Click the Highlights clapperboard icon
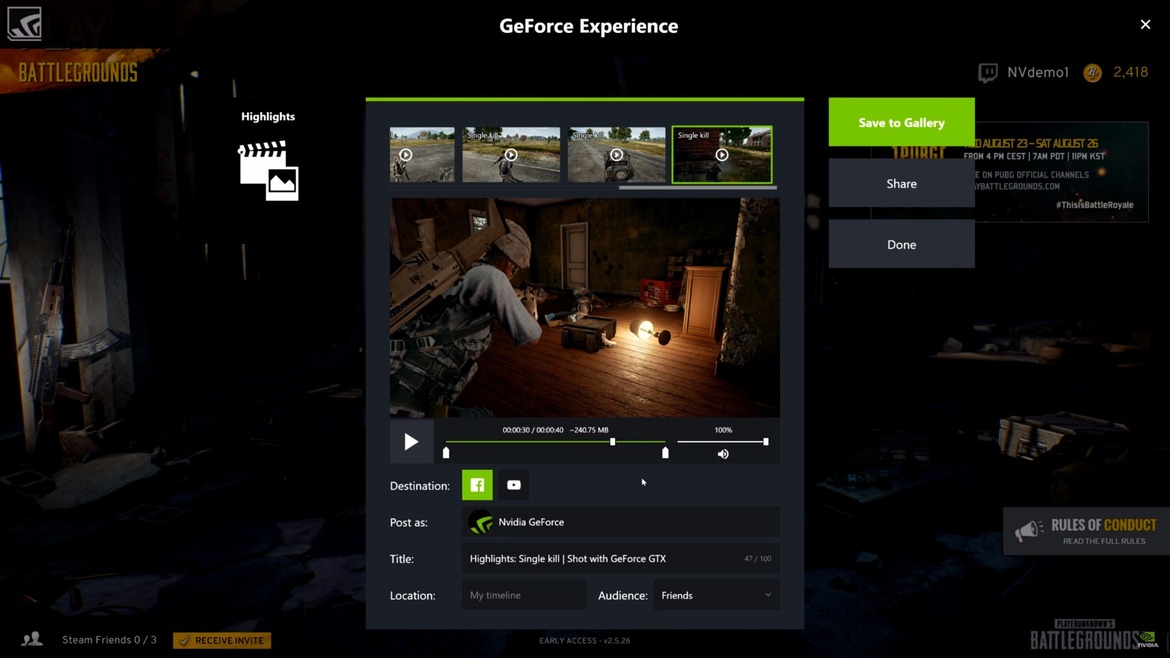This screenshot has width=1170, height=658. pos(269,171)
